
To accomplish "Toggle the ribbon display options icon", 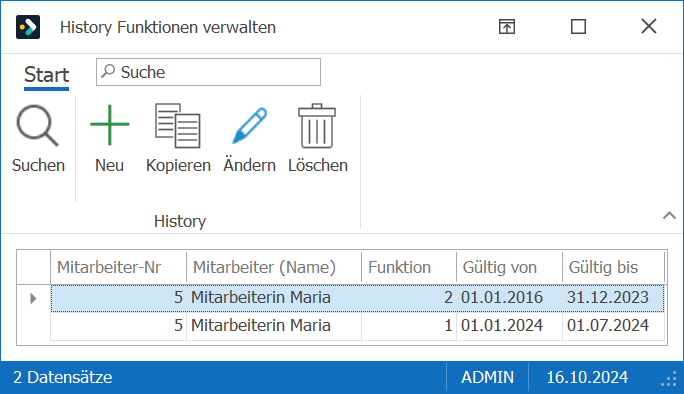I will coord(507,27).
